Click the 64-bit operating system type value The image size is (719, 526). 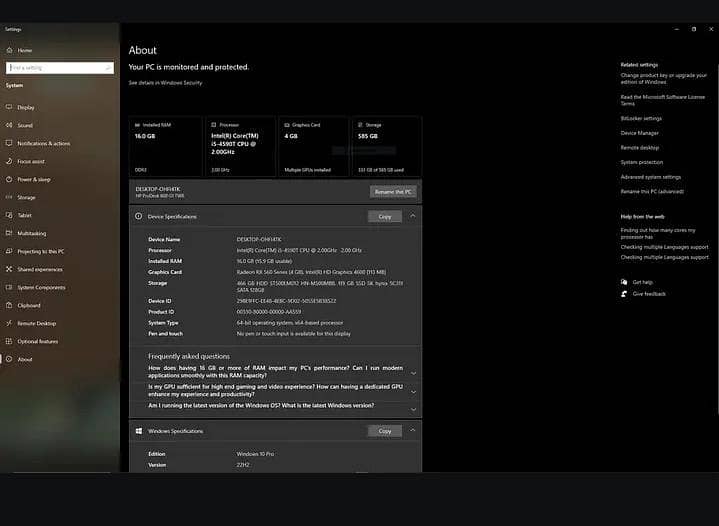(x=290, y=323)
